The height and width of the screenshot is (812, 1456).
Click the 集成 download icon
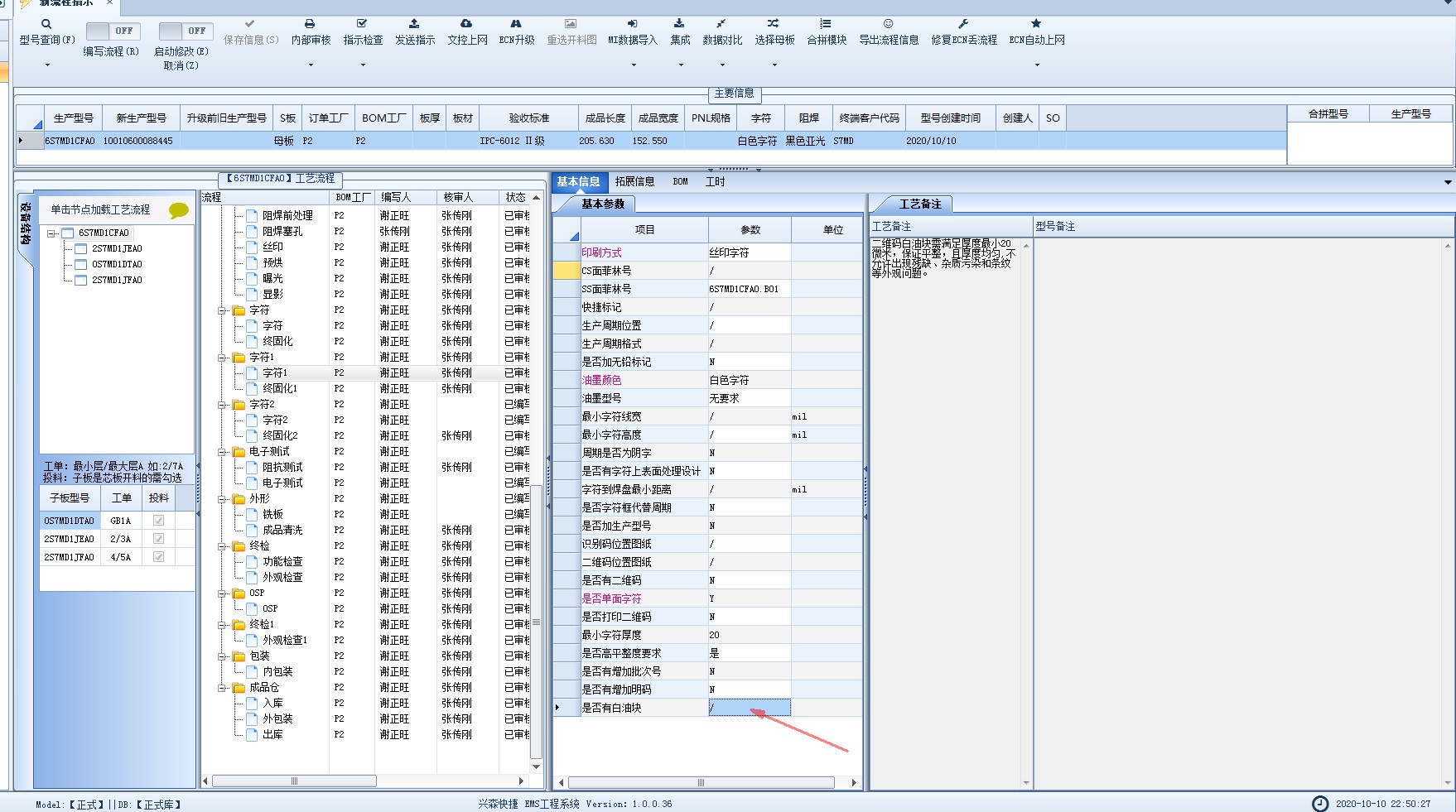click(x=679, y=24)
